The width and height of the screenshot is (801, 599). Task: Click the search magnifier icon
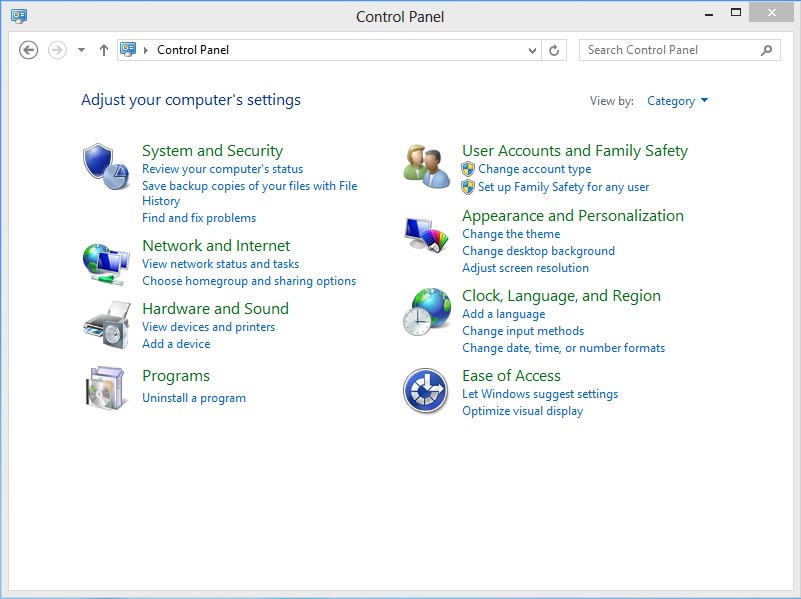[x=766, y=50]
